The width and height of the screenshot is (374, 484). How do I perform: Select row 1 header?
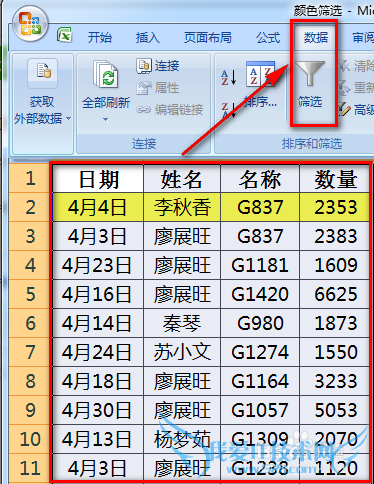pos(30,178)
